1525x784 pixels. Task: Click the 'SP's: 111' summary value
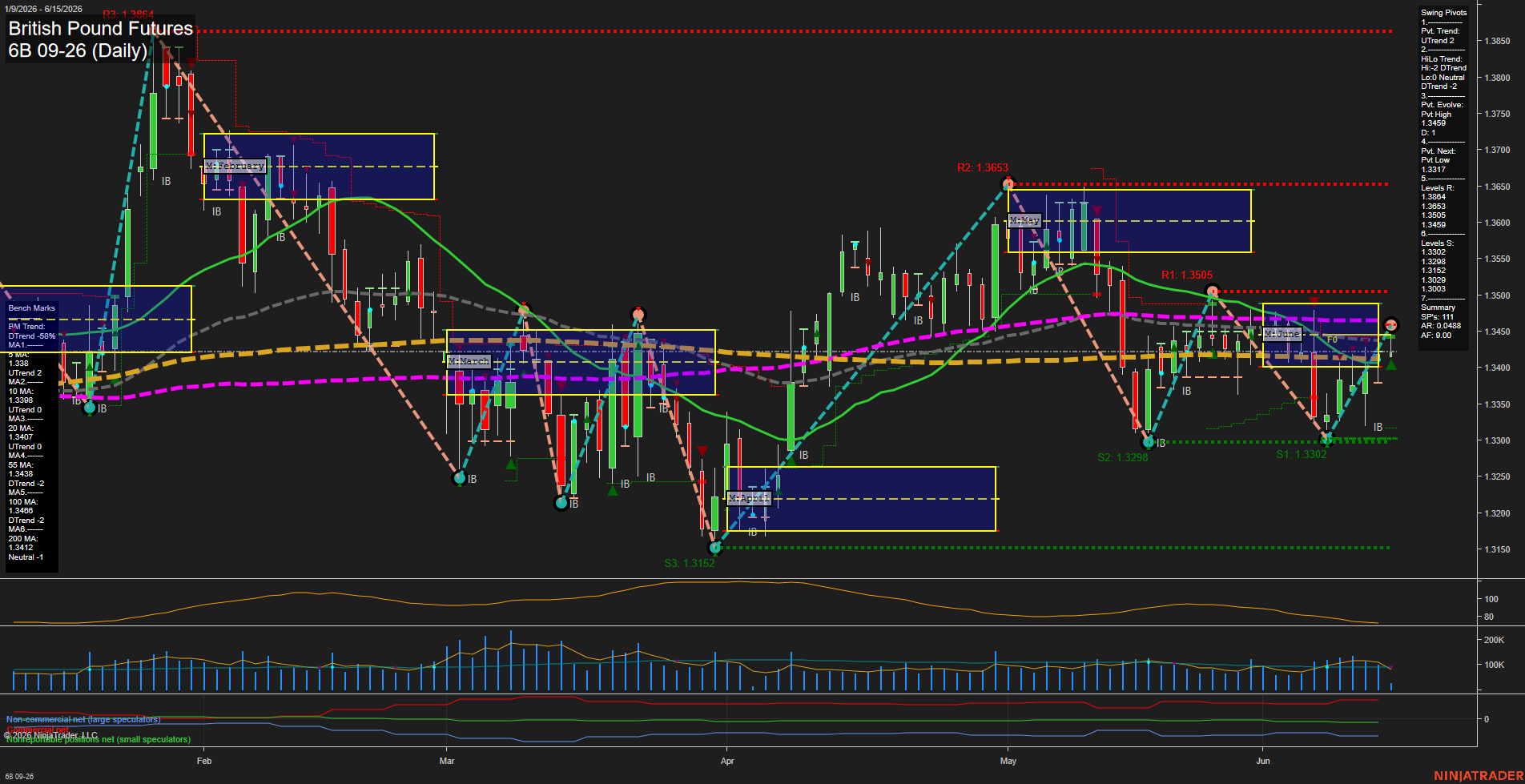[x=1437, y=317]
